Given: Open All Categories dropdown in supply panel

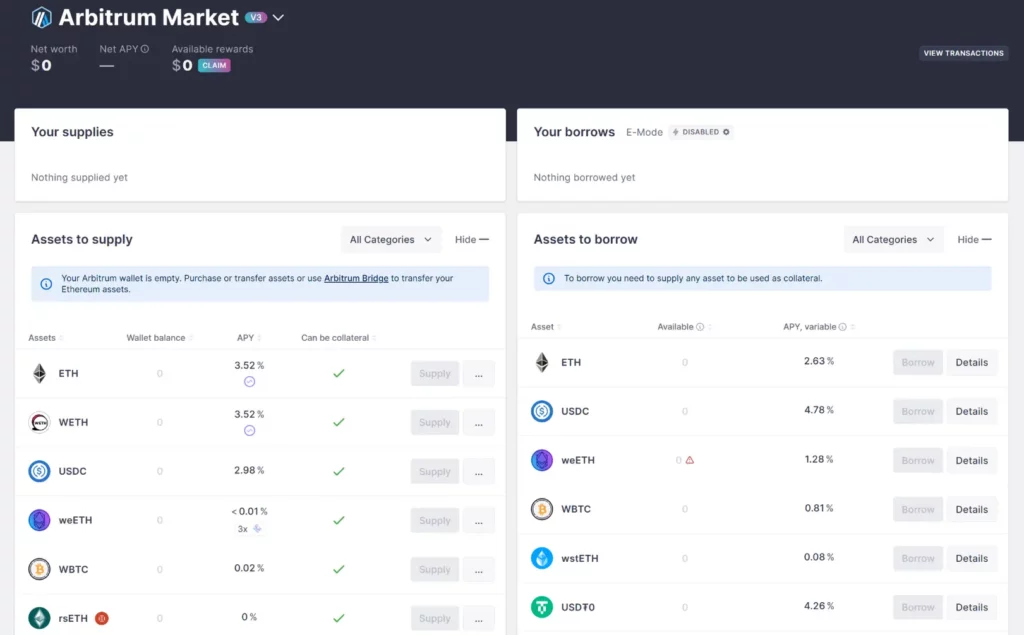Looking at the screenshot, I should click(x=390, y=240).
